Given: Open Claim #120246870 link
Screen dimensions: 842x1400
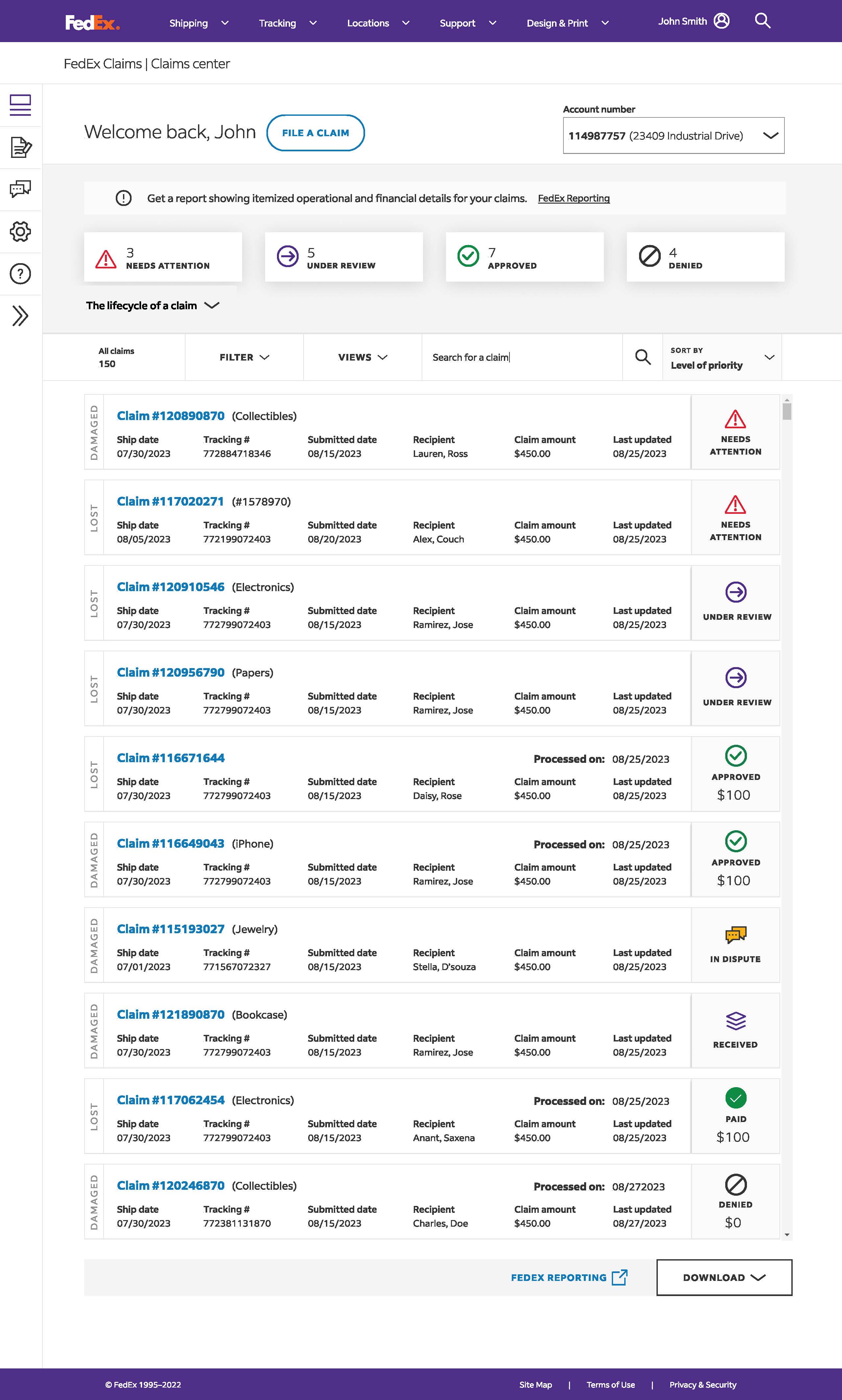Looking at the screenshot, I should (x=171, y=1186).
